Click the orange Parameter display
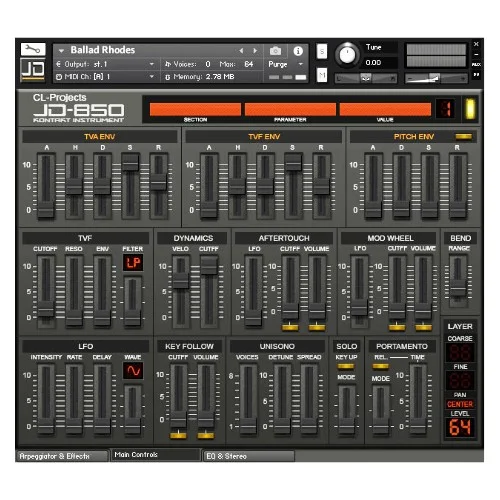Image resolution: width=500 pixels, height=500 pixels. pyautogui.click(x=290, y=109)
